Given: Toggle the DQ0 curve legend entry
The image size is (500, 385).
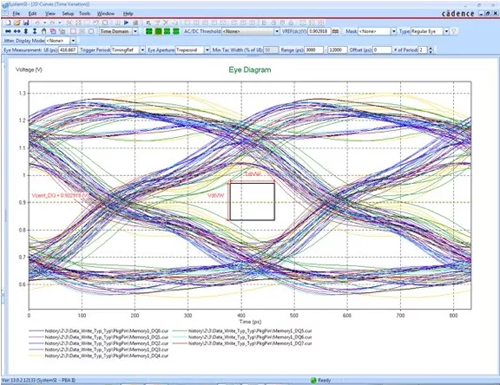Looking at the screenshot, I should click(x=99, y=331).
